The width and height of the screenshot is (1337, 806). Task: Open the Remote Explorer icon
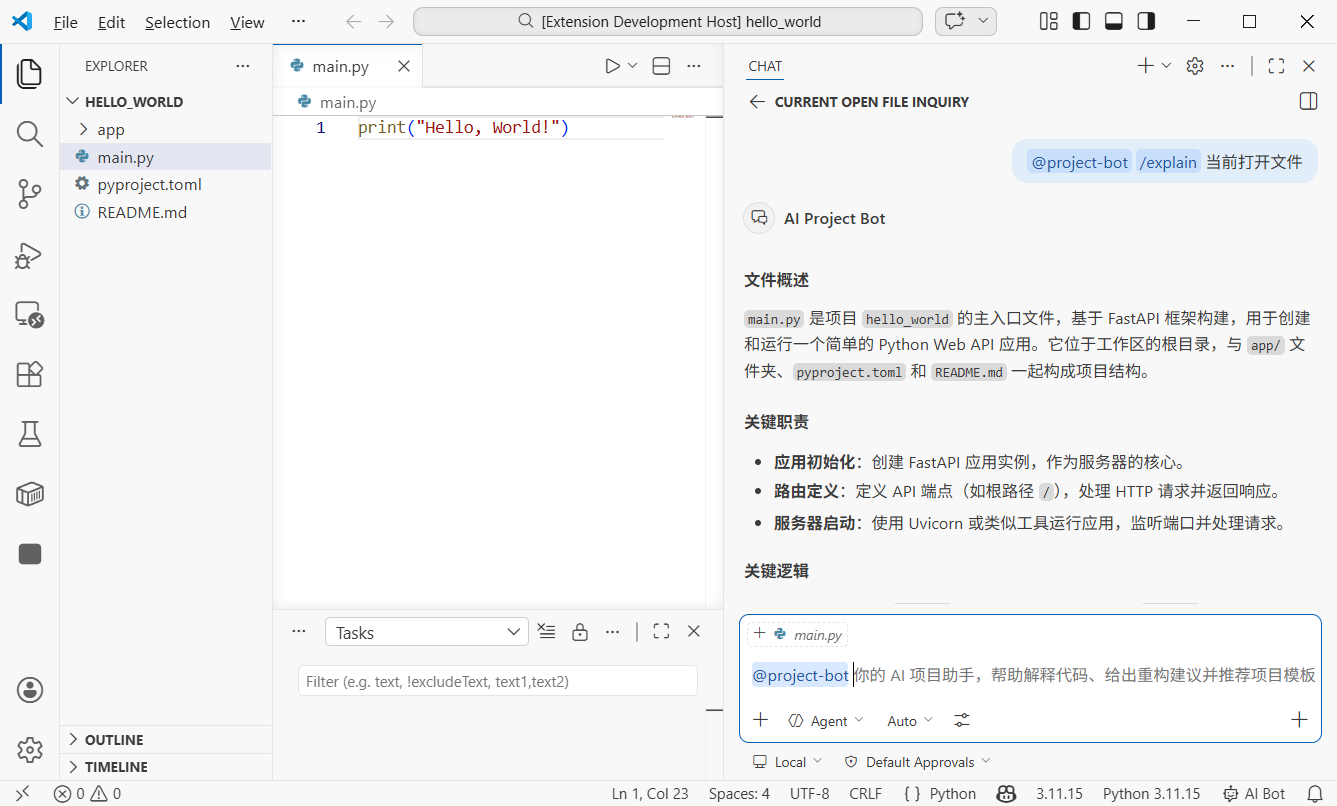[29, 314]
